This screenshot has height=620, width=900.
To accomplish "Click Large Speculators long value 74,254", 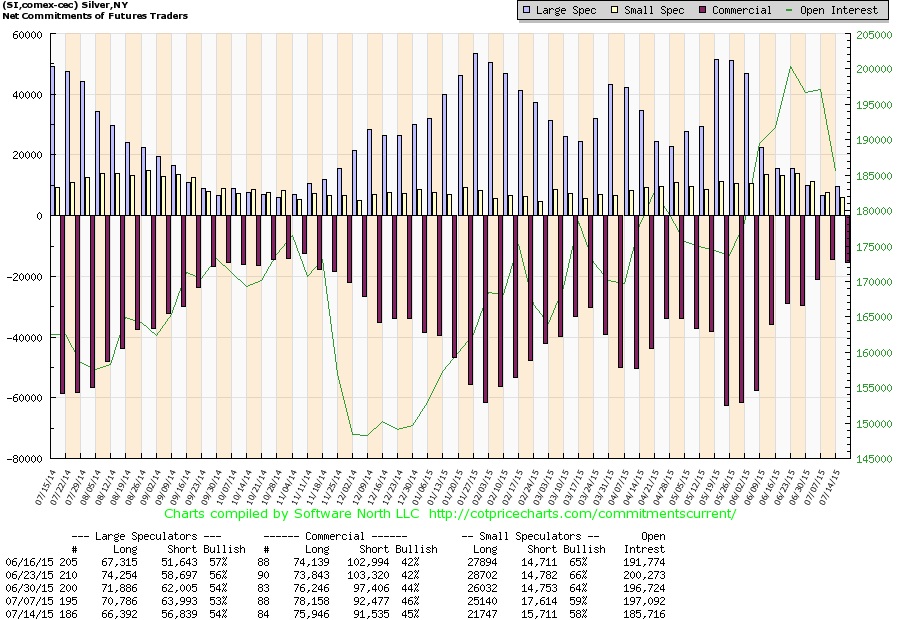I will pos(119,575).
